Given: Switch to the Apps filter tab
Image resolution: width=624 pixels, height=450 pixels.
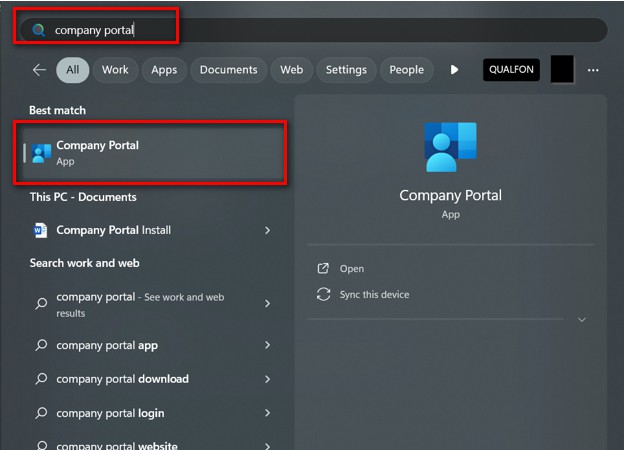Looking at the screenshot, I should click(164, 70).
